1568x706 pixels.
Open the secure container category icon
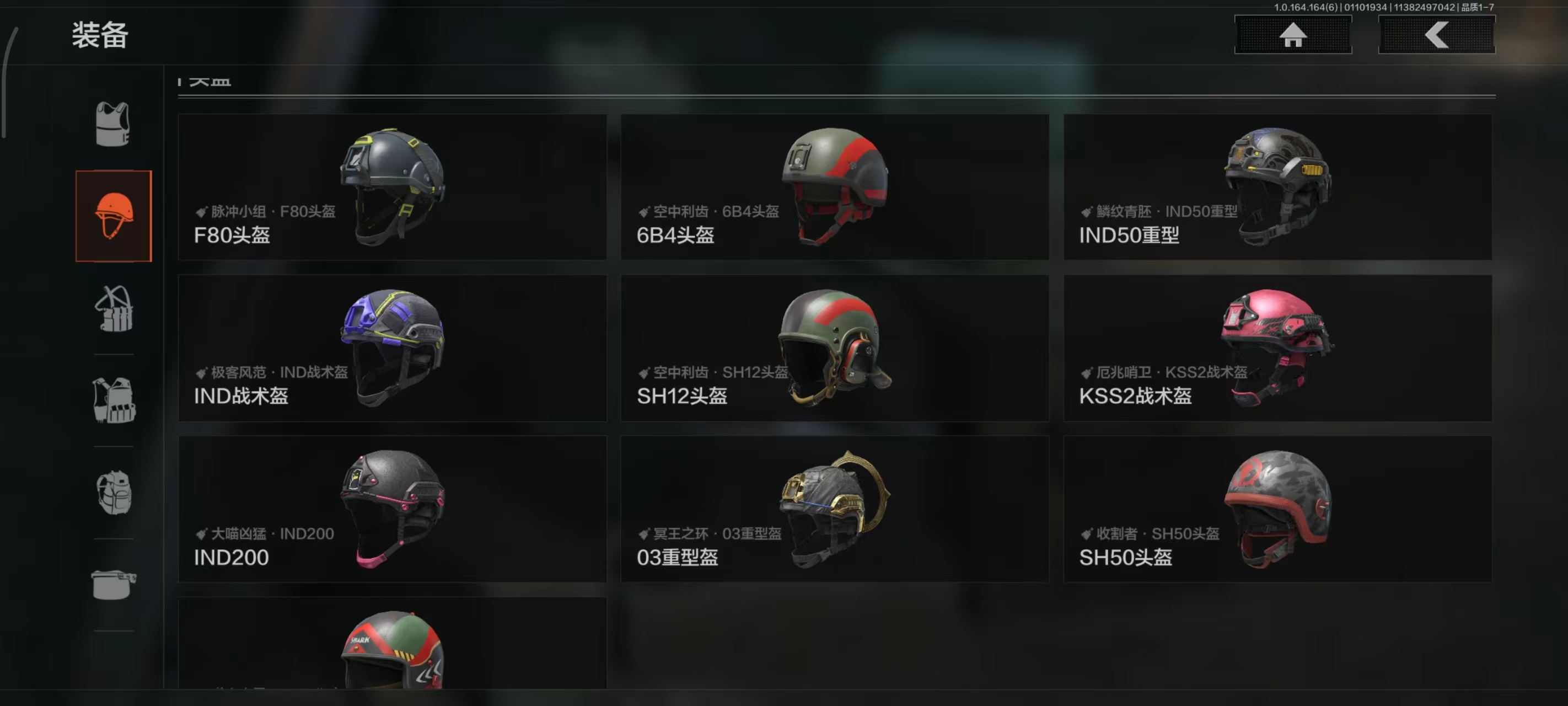pyautogui.click(x=113, y=585)
